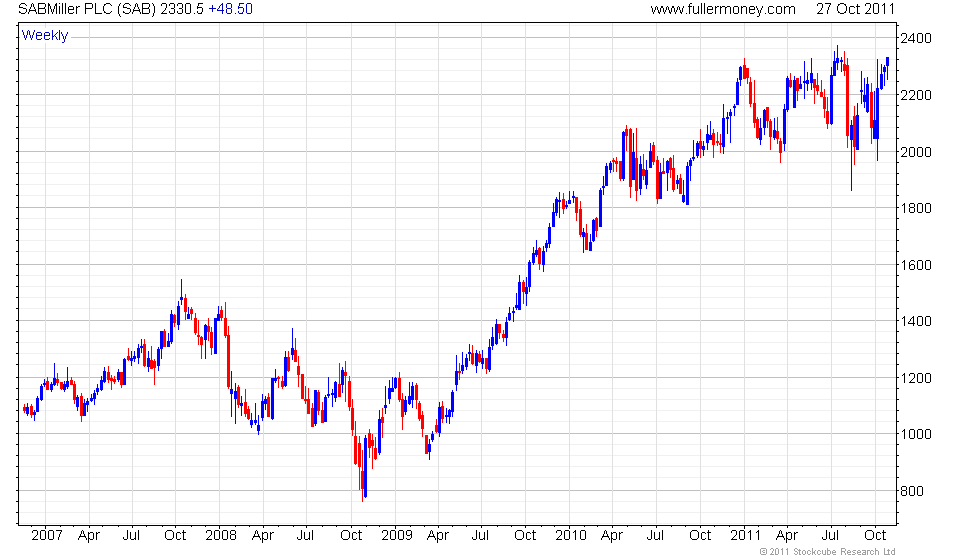Click the Weekly interval label
980x560 pixels.
44,36
